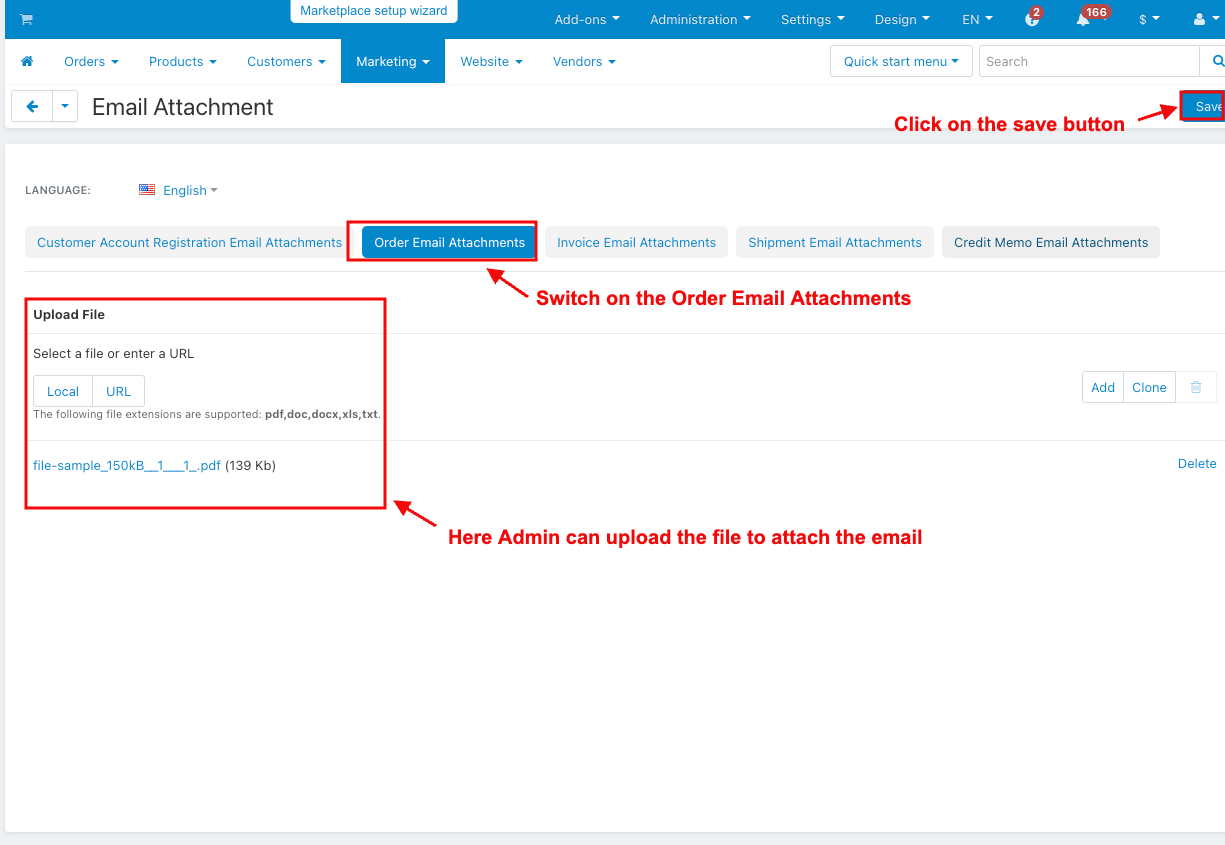
Task: Switch to Shipment Email Attachments tab
Action: (x=835, y=242)
